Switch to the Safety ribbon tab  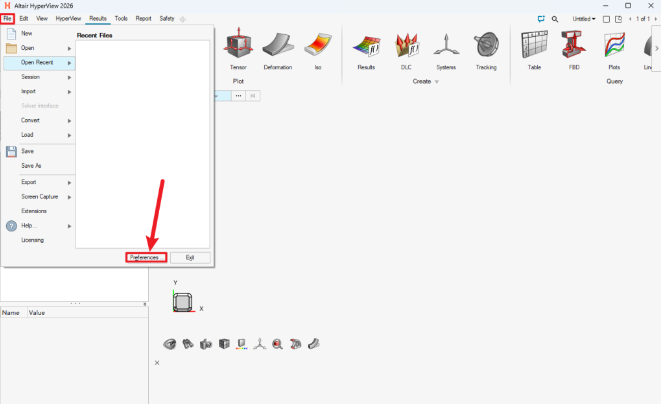click(167, 18)
